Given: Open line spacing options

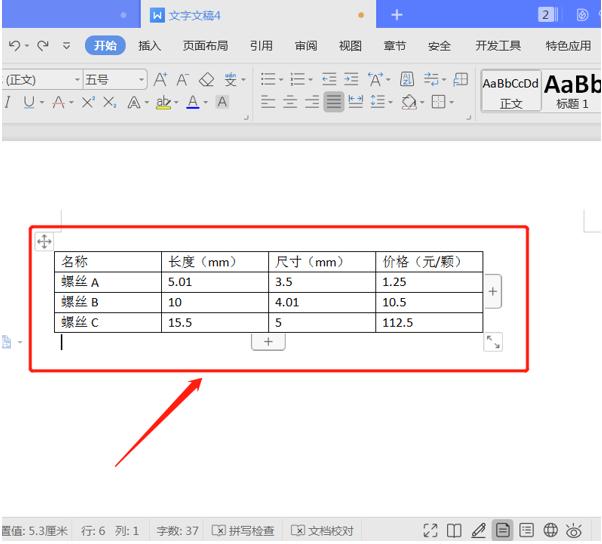Looking at the screenshot, I should coord(378,102).
